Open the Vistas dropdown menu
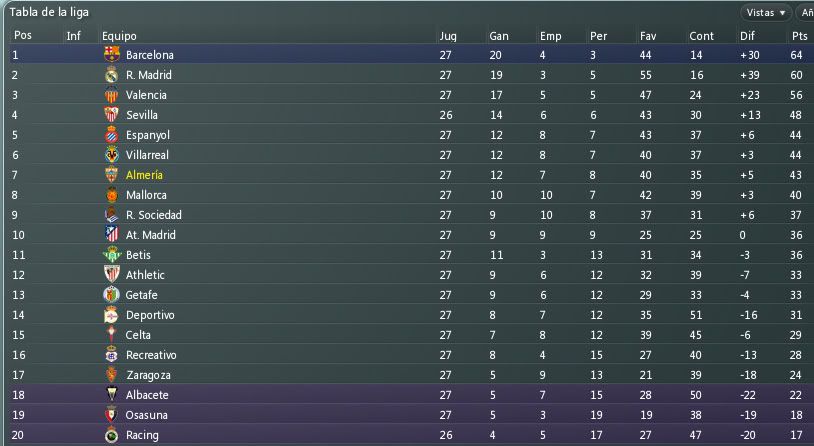 click(766, 12)
